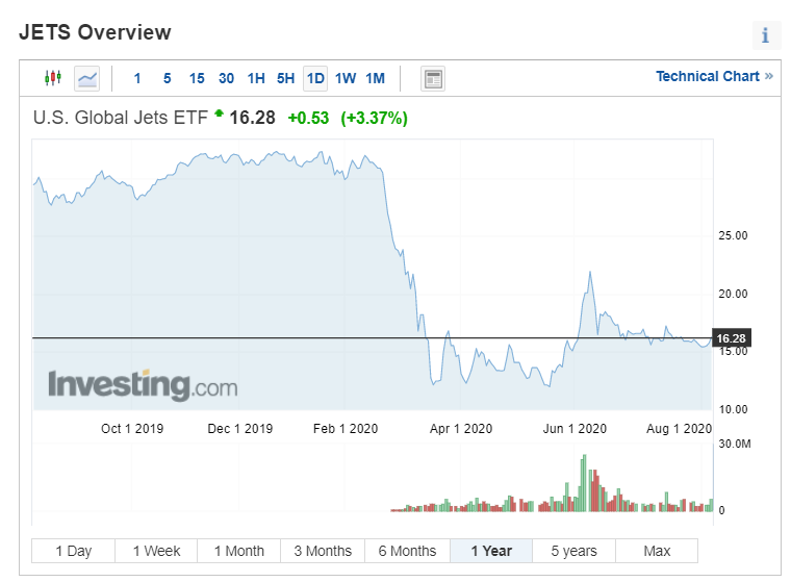Click the 25.00 price axis label
791x582 pixels.
point(733,236)
